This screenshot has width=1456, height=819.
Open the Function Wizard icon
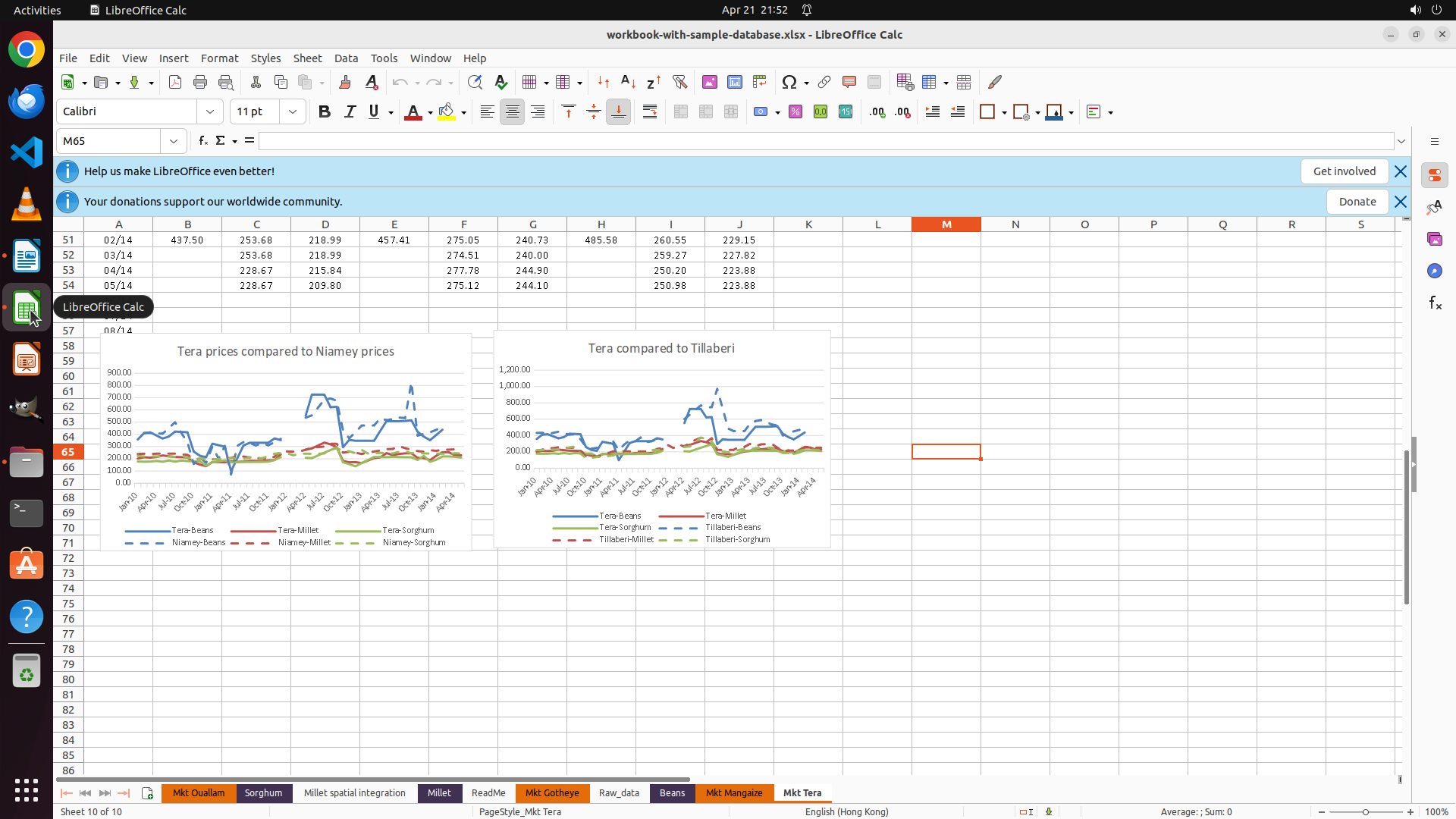pyautogui.click(x=202, y=141)
